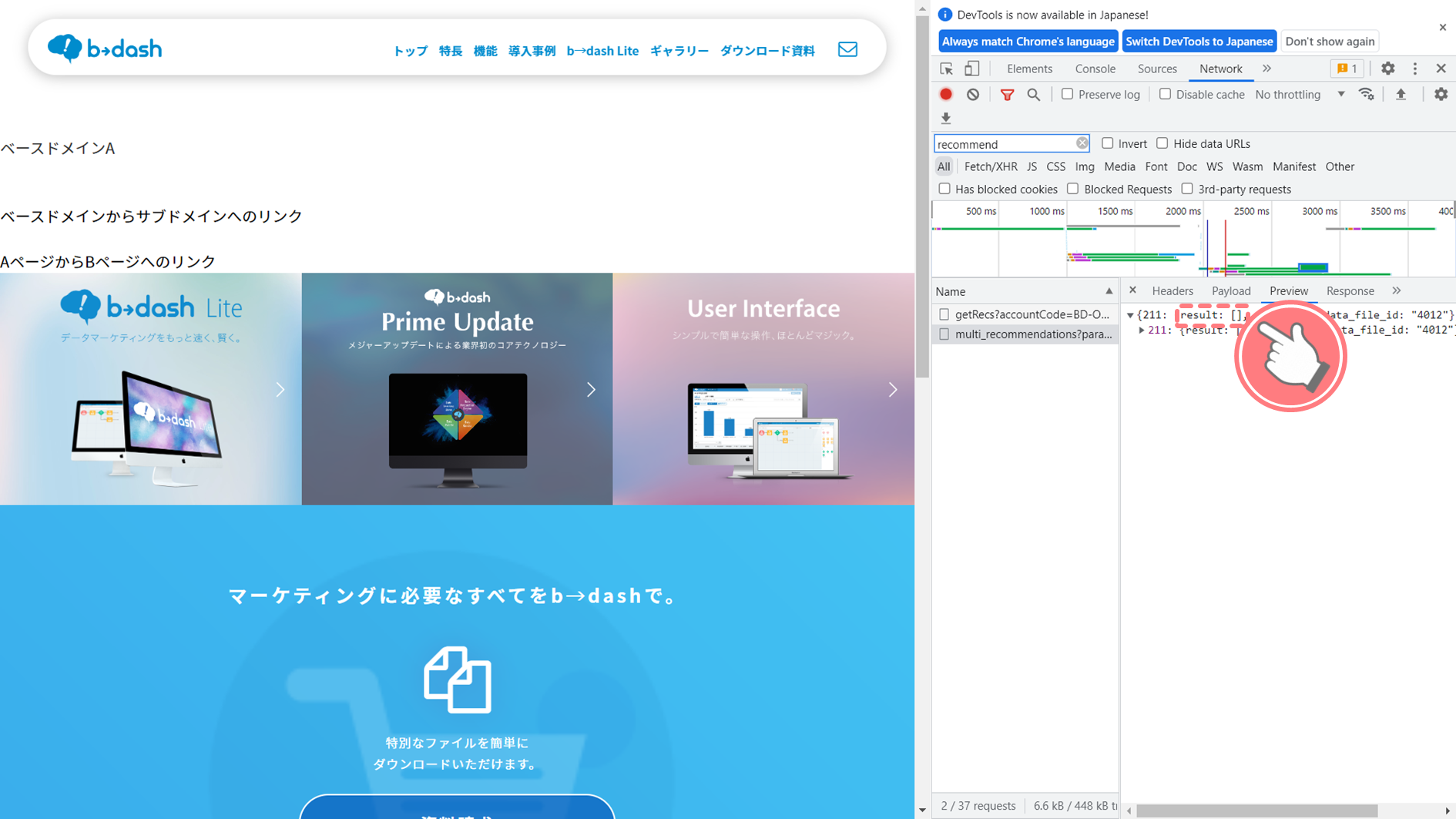The height and width of the screenshot is (819, 1456).
Task: Click Don't show again button
Action: click(x=1330, y=42)
